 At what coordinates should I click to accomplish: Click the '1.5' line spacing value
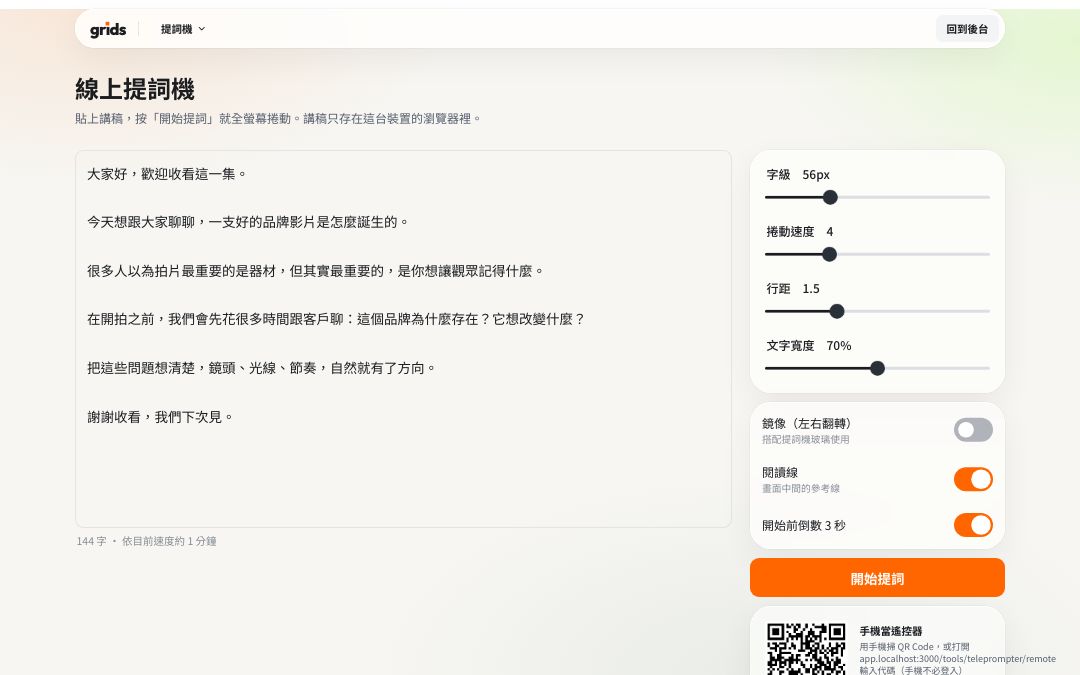coord(811,289)
